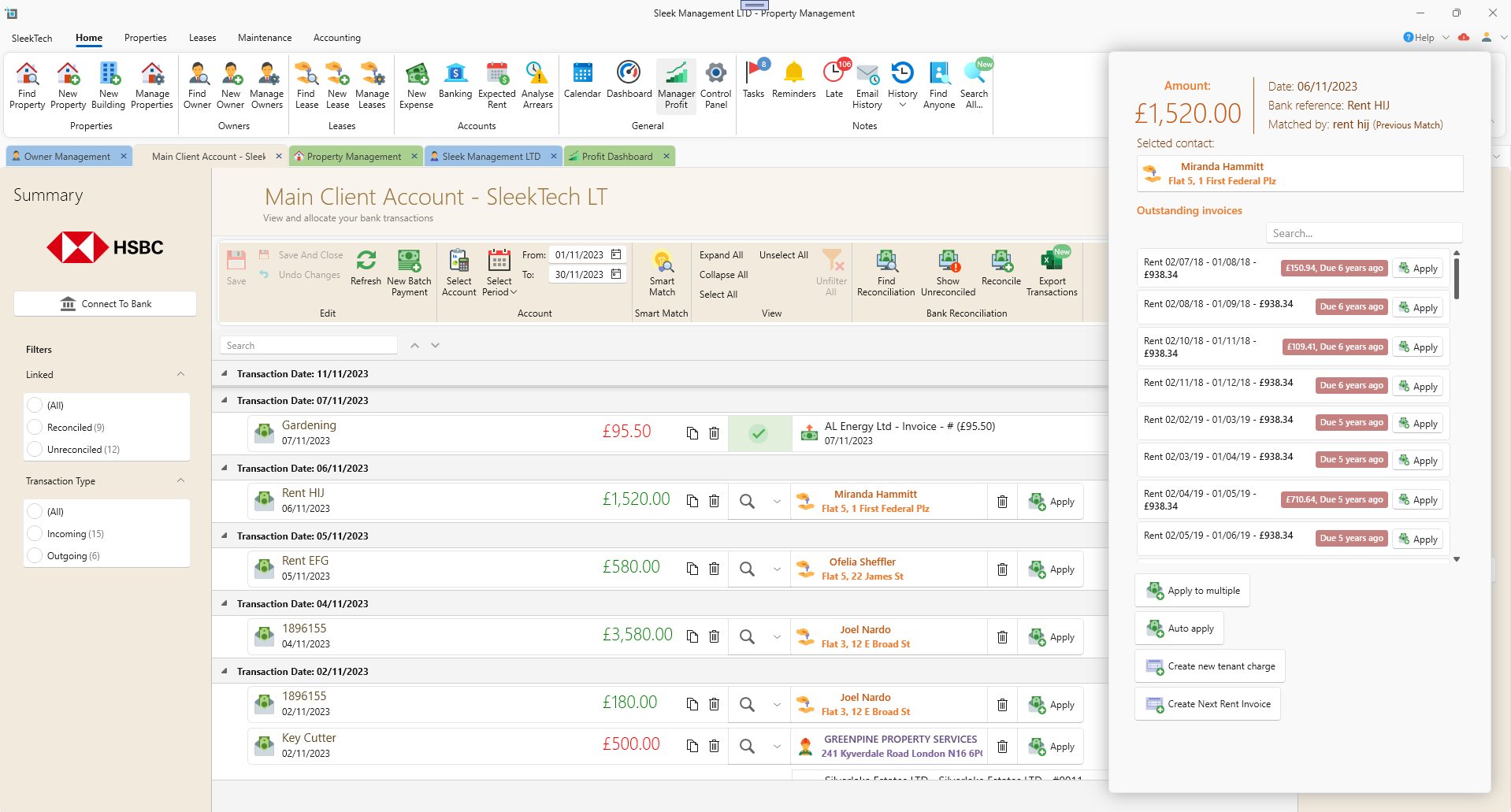1511x812 pixels.
Task: Click the New Lease icon
Action: pyautogui.click(x=337, y=85)
